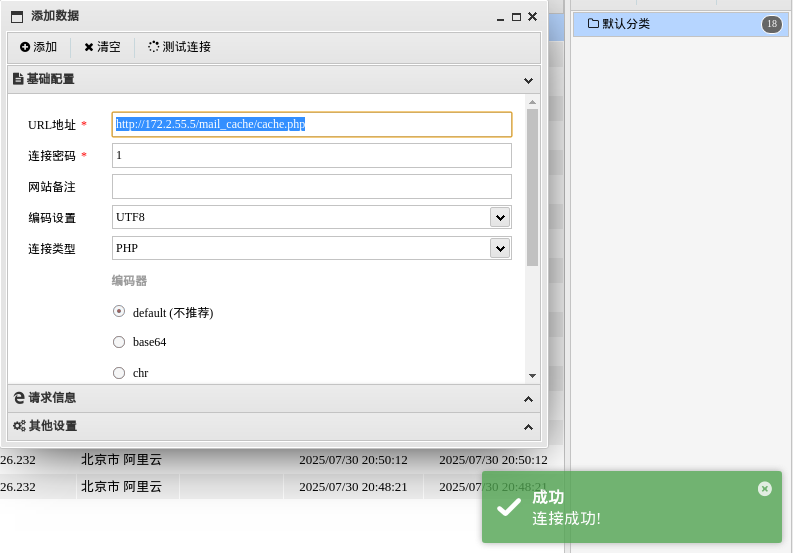
Task: Click the URL地址 input field
Action: coord(312,124)
